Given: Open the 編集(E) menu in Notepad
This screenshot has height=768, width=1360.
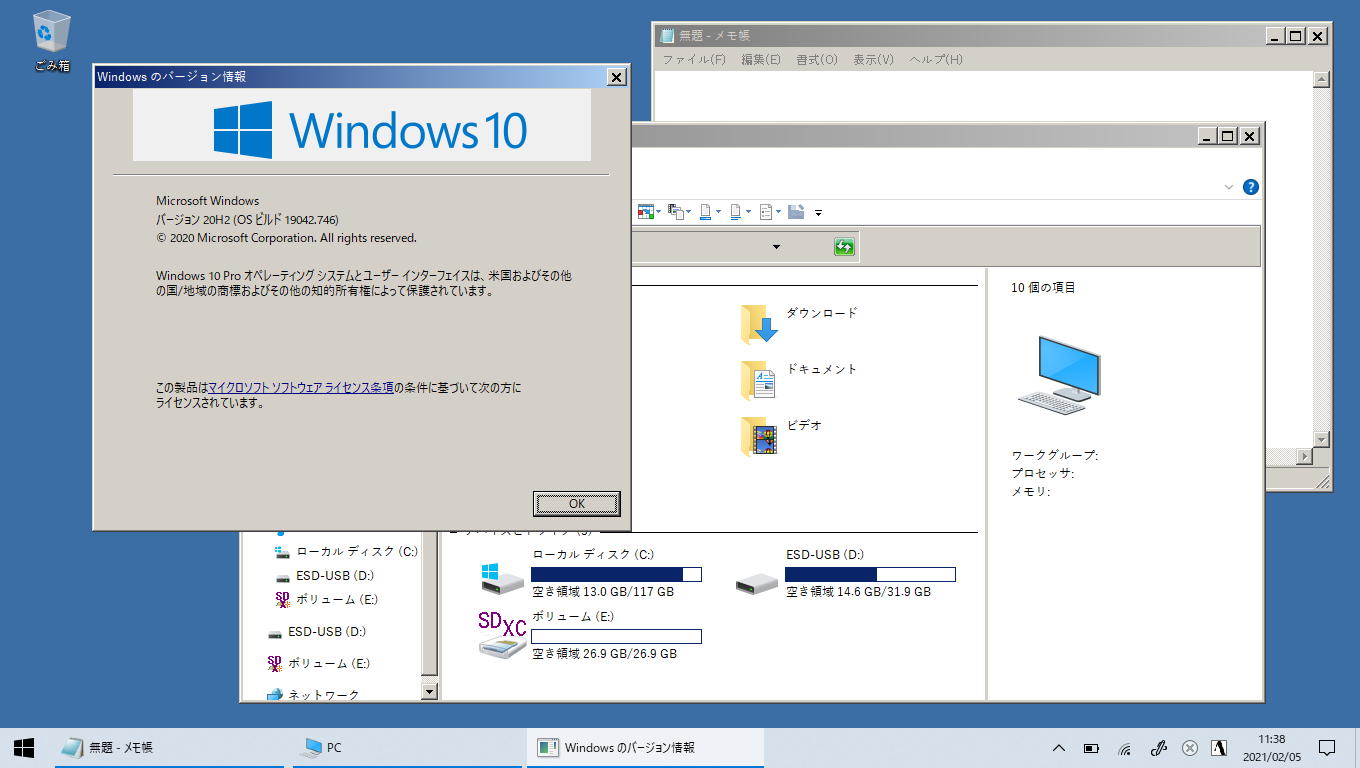Looking at the screenshot, I should [761, 60].
